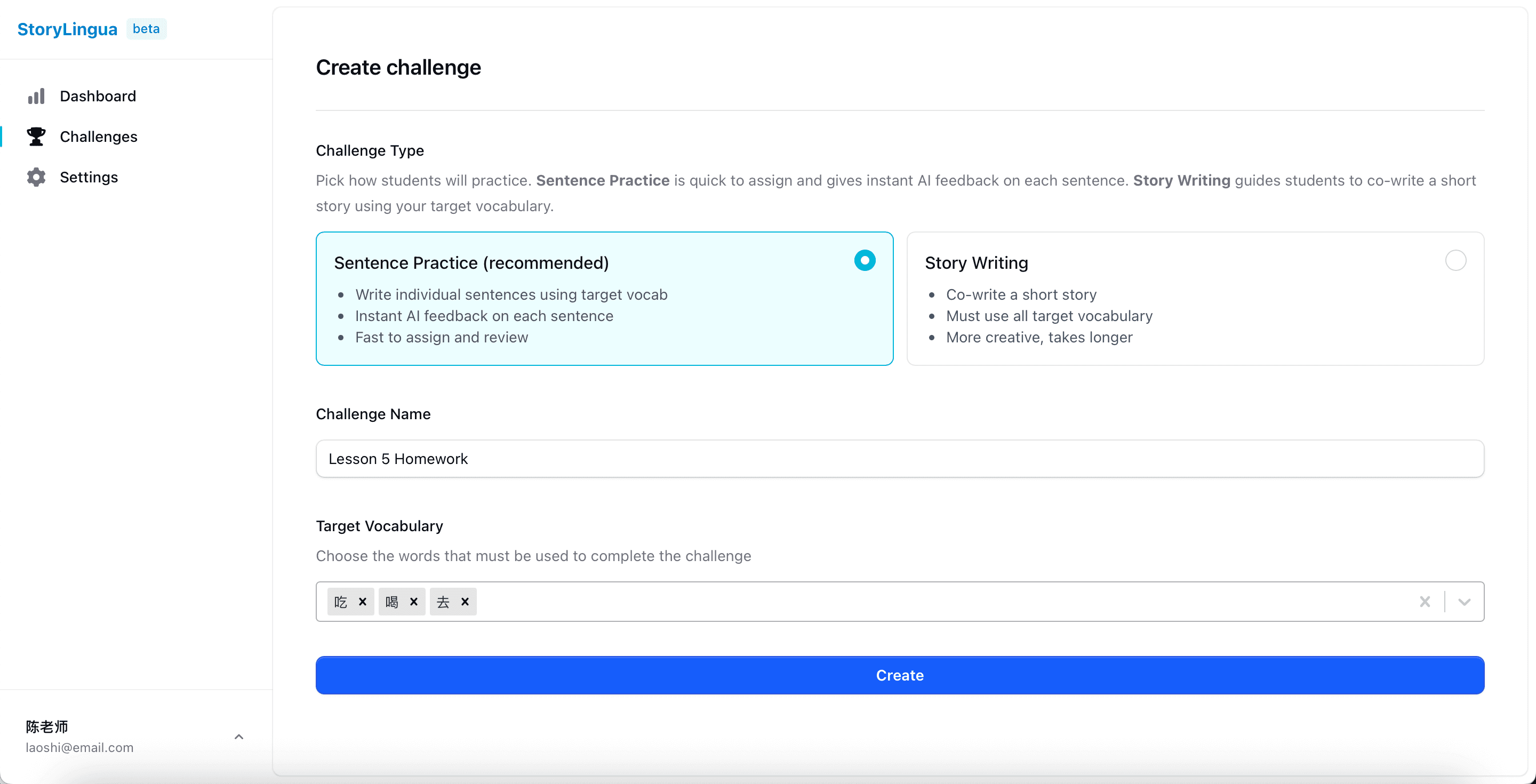Open the Challenges sidebar item
Screen dimensions: 1536x784
point(98,137)
